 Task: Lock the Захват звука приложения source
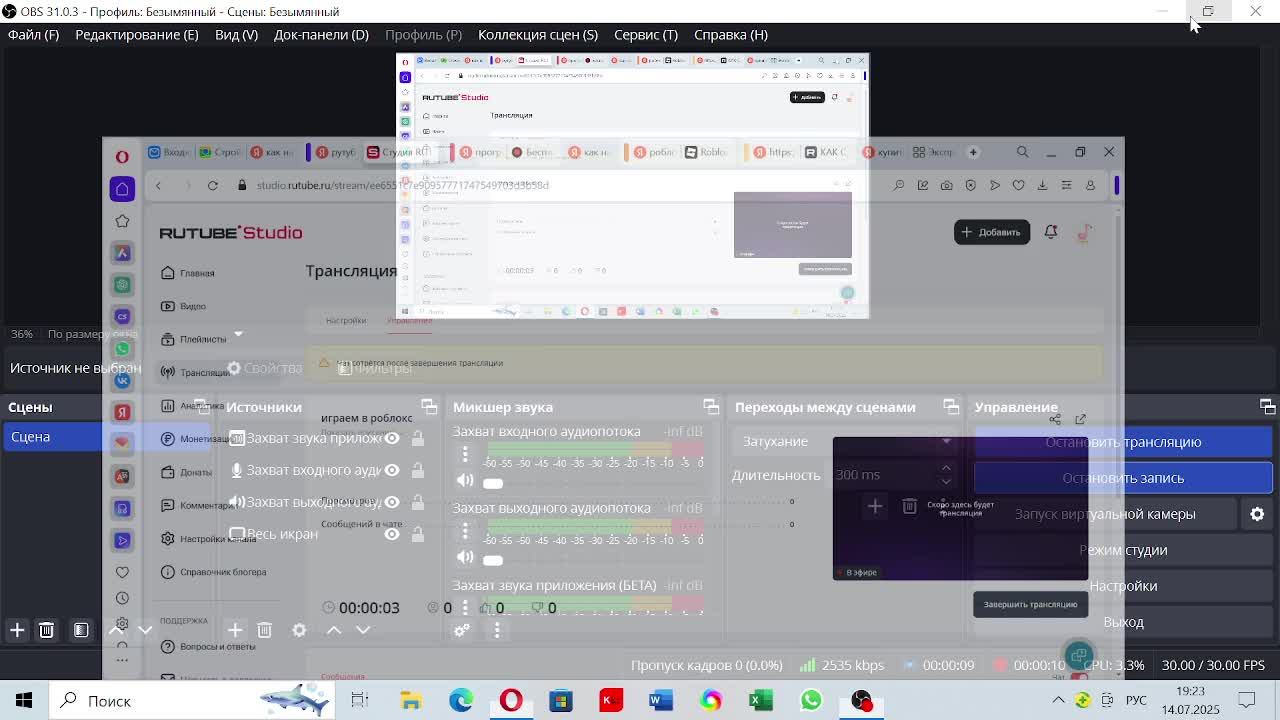(x=418, y=438)
